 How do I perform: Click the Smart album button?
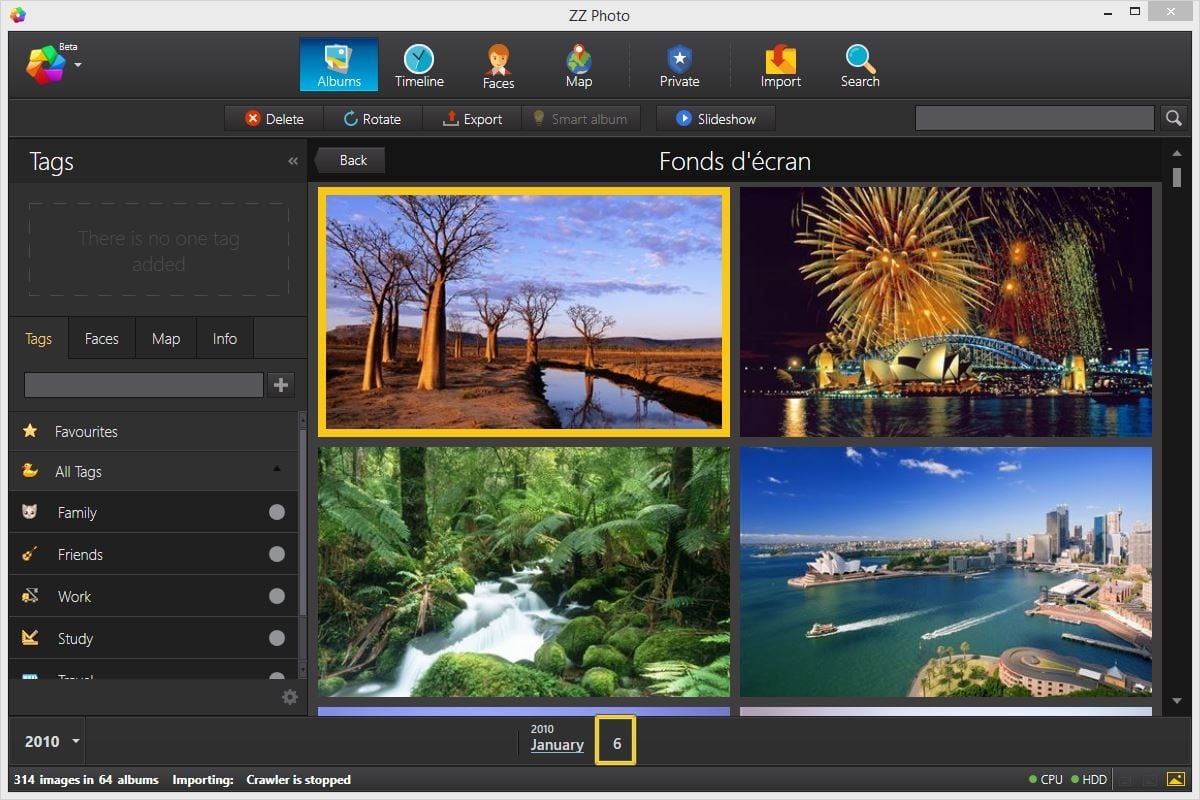click(579, 119)
